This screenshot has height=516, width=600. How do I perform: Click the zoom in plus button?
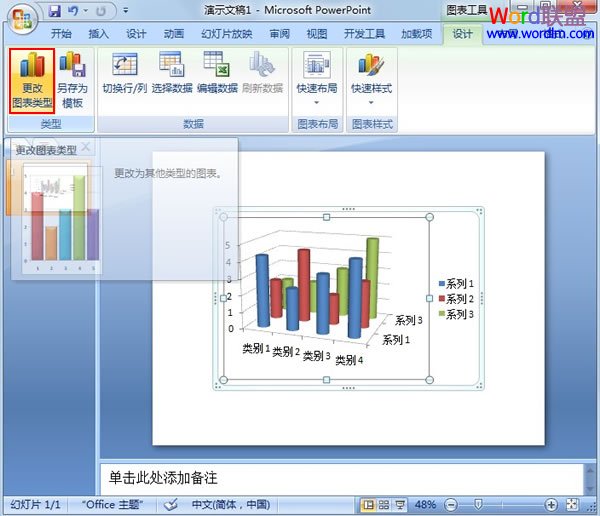point(551,505)
